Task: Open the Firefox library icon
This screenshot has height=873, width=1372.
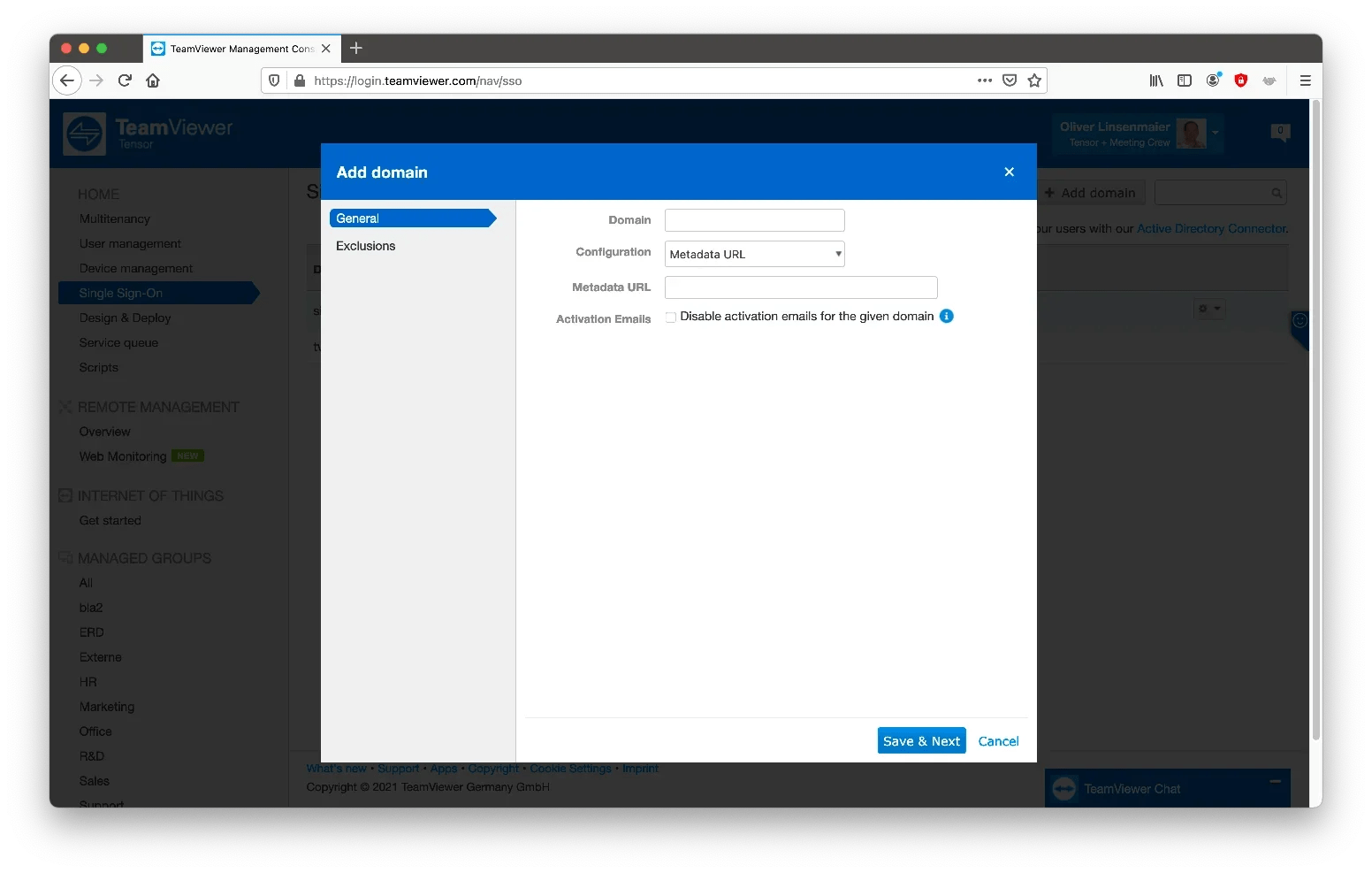Action: click(1155, 80)
